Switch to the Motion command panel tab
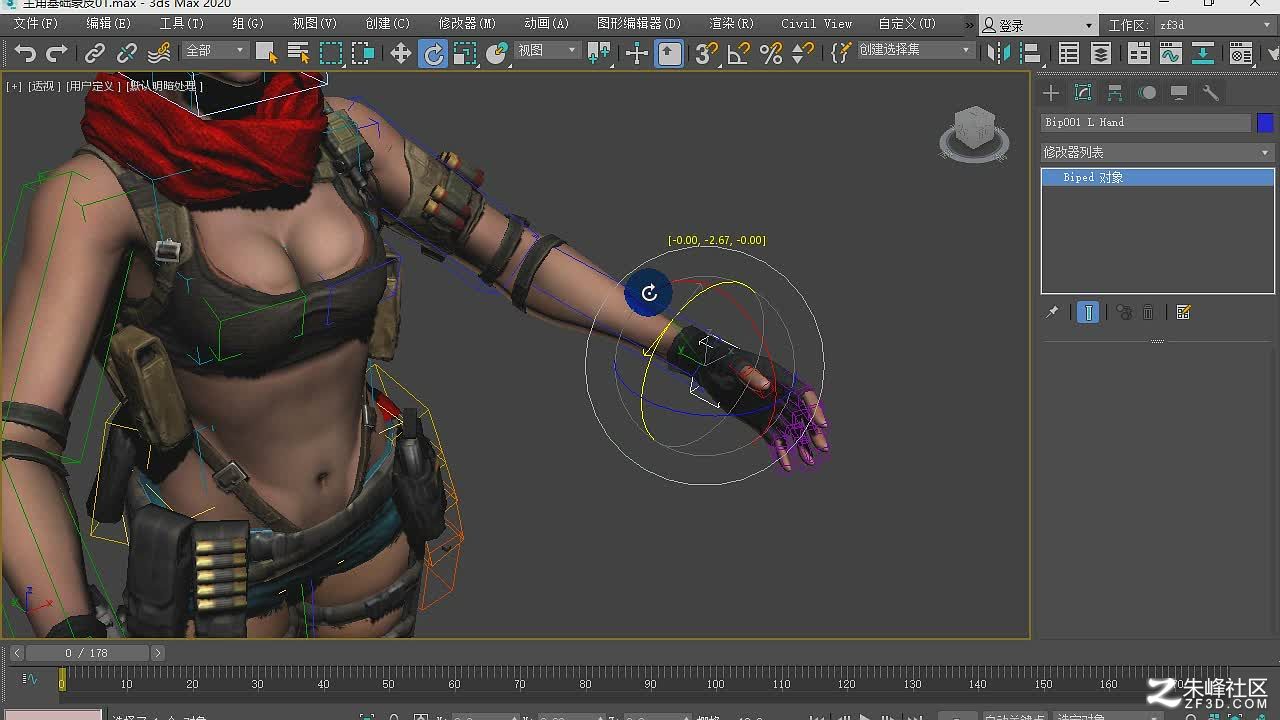The image size is (1280, 720). (x=1147, y=93)
